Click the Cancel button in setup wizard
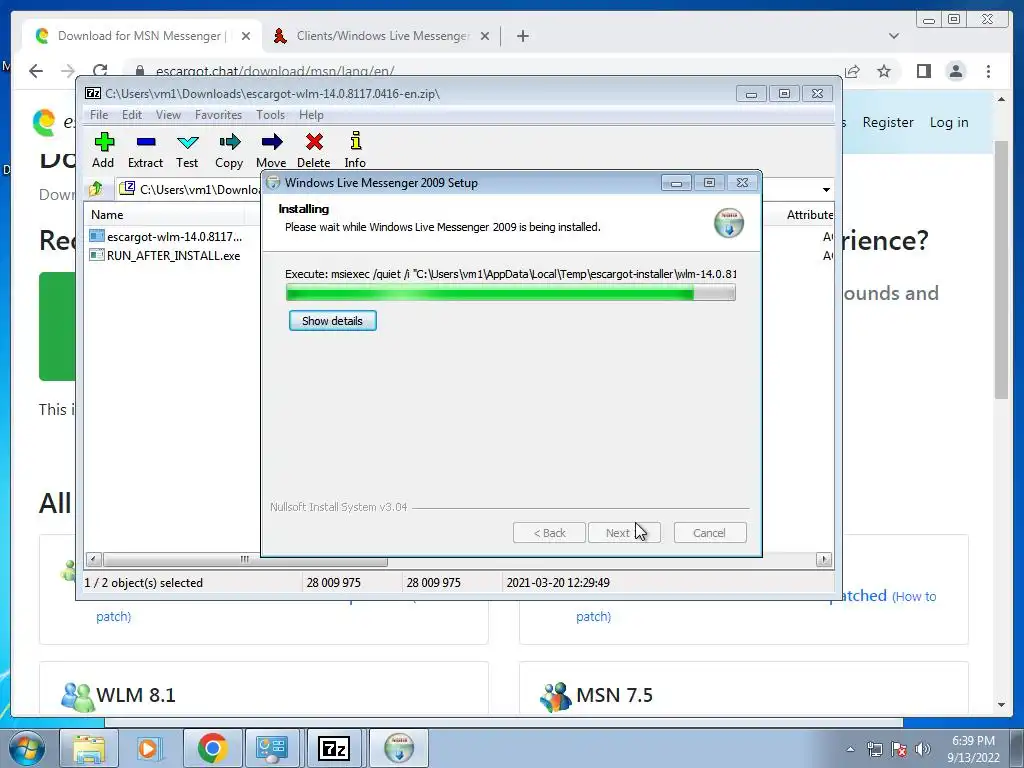 click(x=709, y=533)
